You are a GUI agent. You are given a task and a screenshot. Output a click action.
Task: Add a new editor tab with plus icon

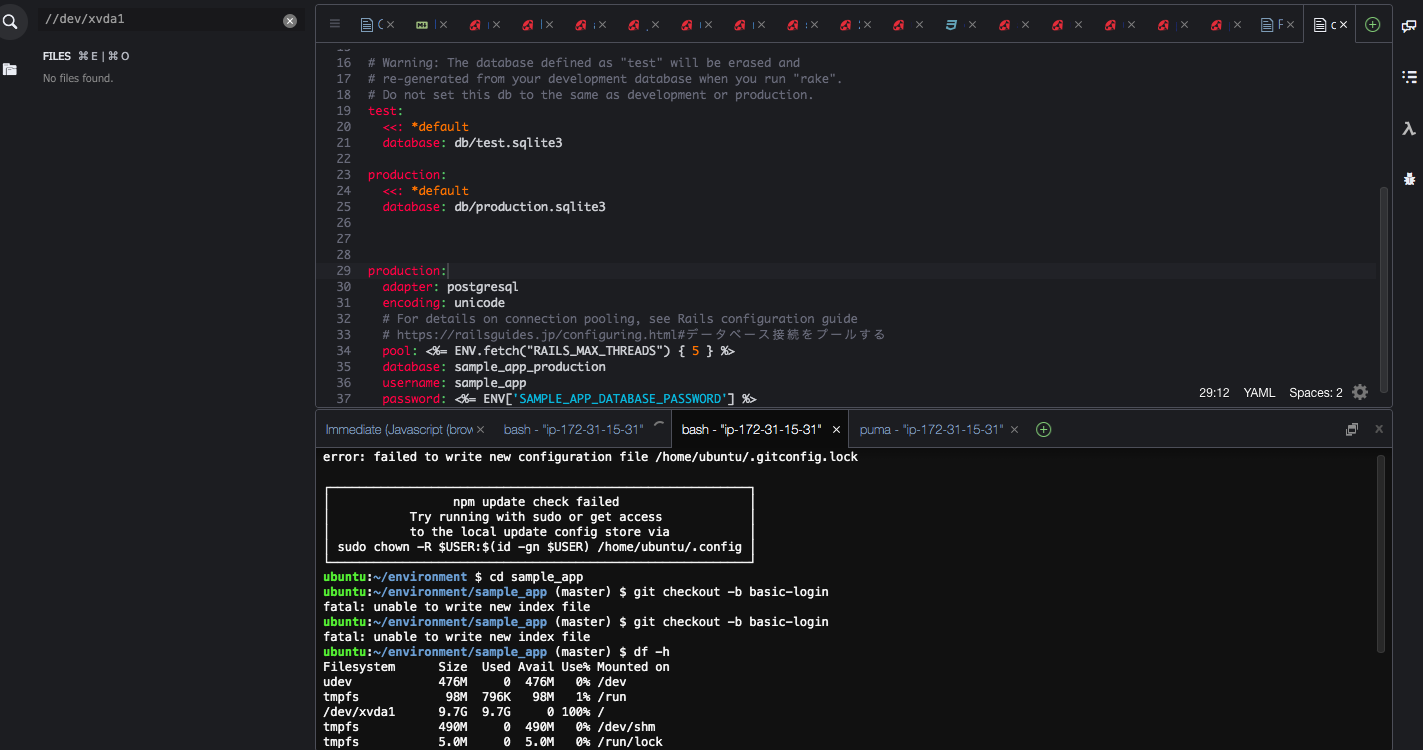click(1372, 24)
